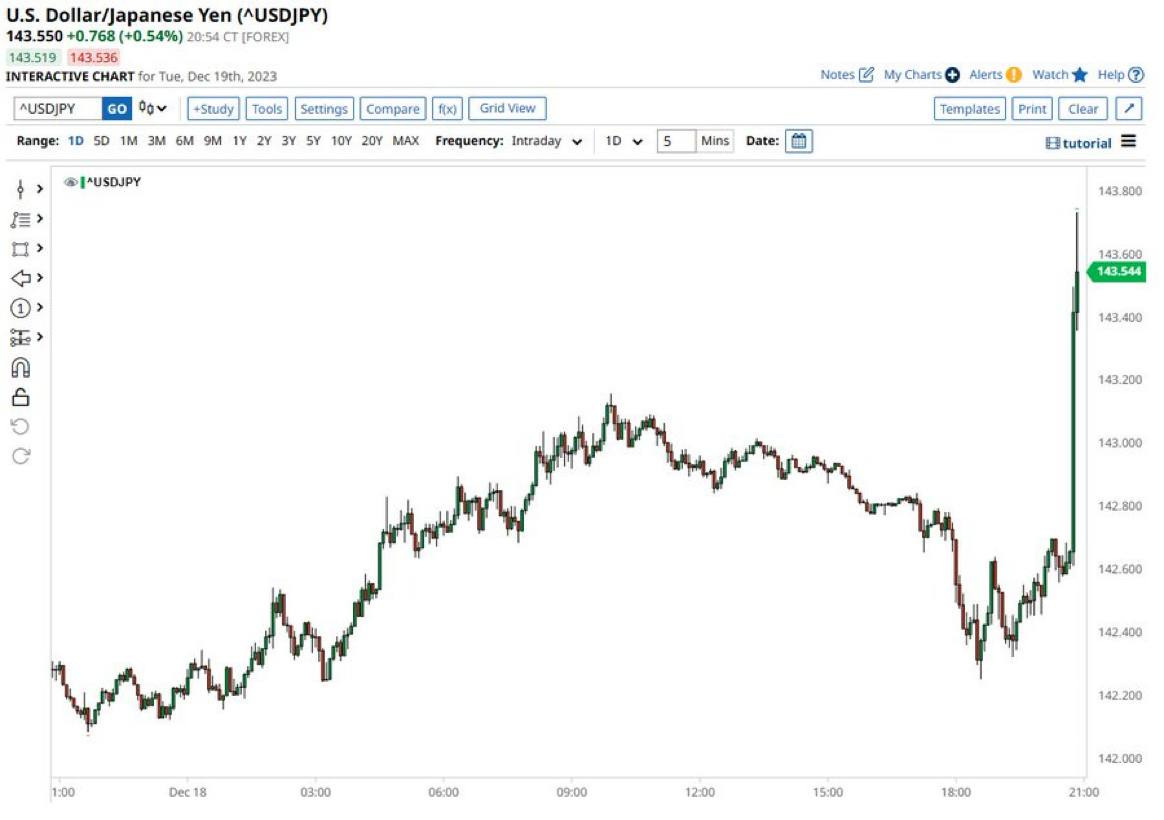Open the tutorial link
1164x820 pixels.
[x=1078, y=142]
